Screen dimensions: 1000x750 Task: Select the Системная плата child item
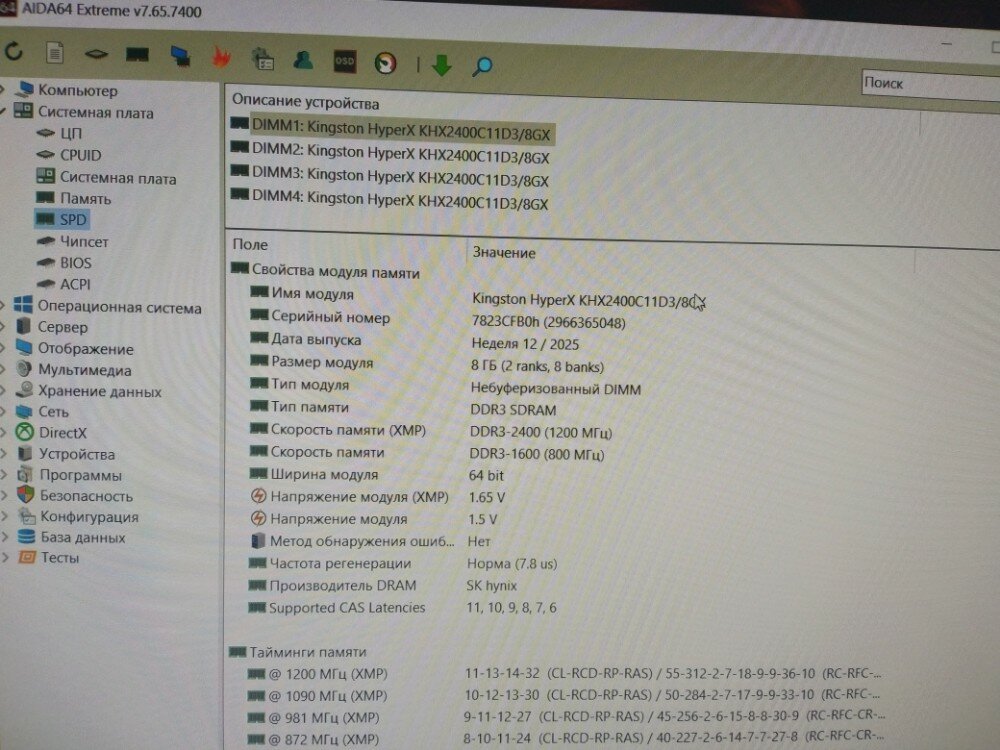tap(117, 178)
